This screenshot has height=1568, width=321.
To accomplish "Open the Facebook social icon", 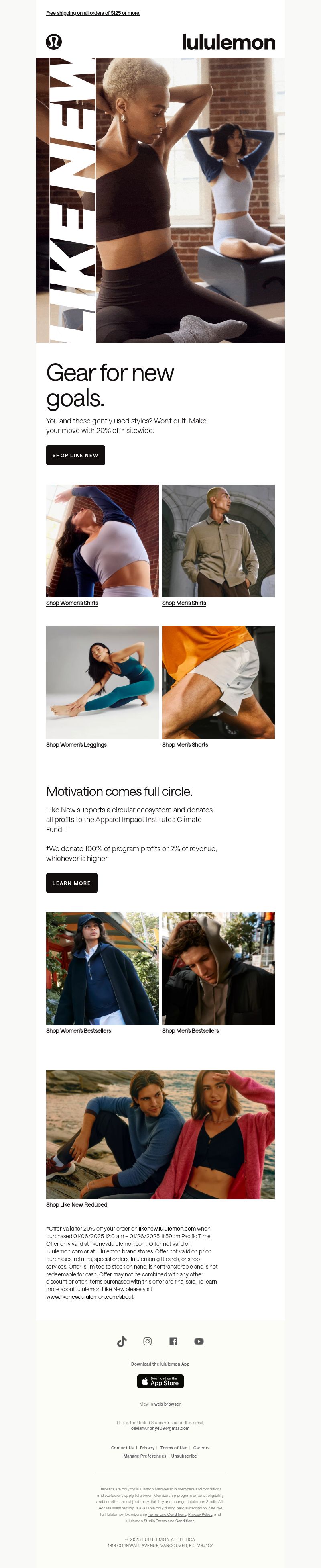I will pos(173,1341).
